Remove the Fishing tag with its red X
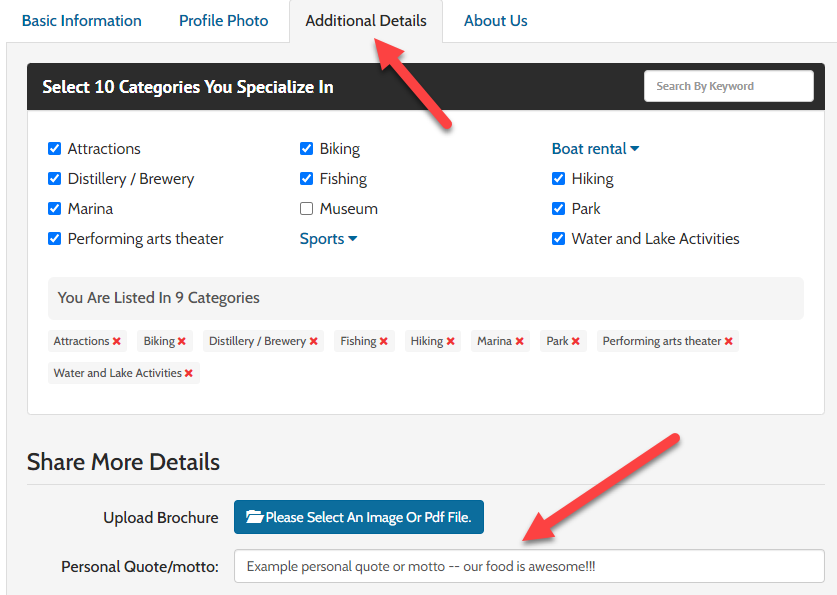 pyautogui.click(x=384, y=342)
